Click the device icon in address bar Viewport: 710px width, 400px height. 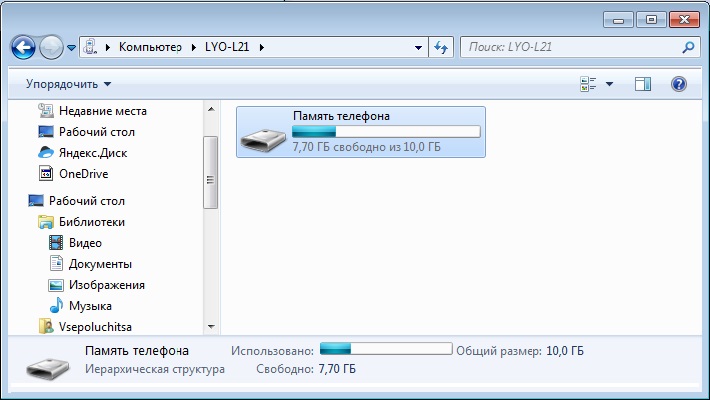click(90, 47)
